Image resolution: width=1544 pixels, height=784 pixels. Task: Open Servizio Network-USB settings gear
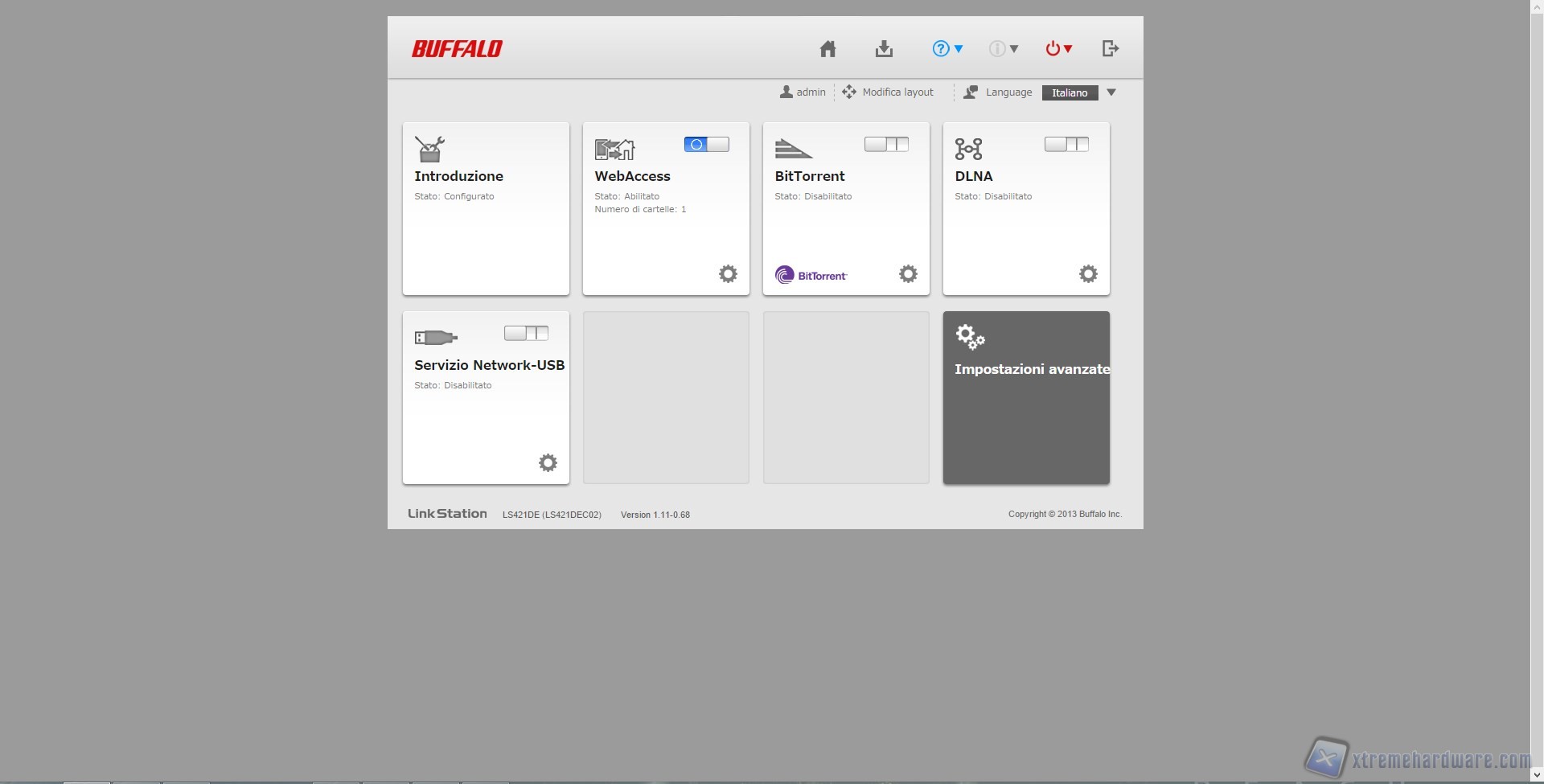(x=548, y=463)
